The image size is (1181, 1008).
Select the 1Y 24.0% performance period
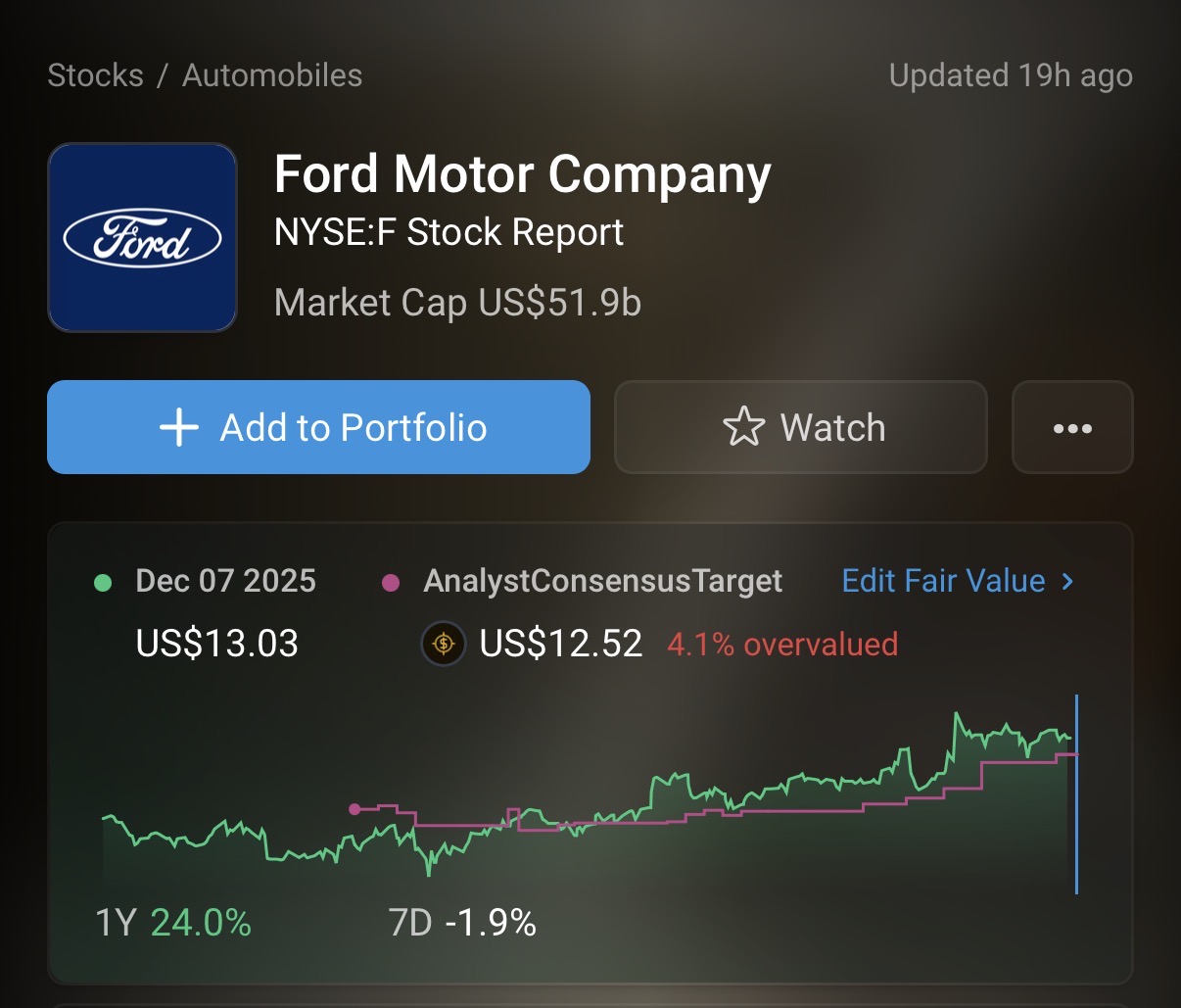click(173, 923)
